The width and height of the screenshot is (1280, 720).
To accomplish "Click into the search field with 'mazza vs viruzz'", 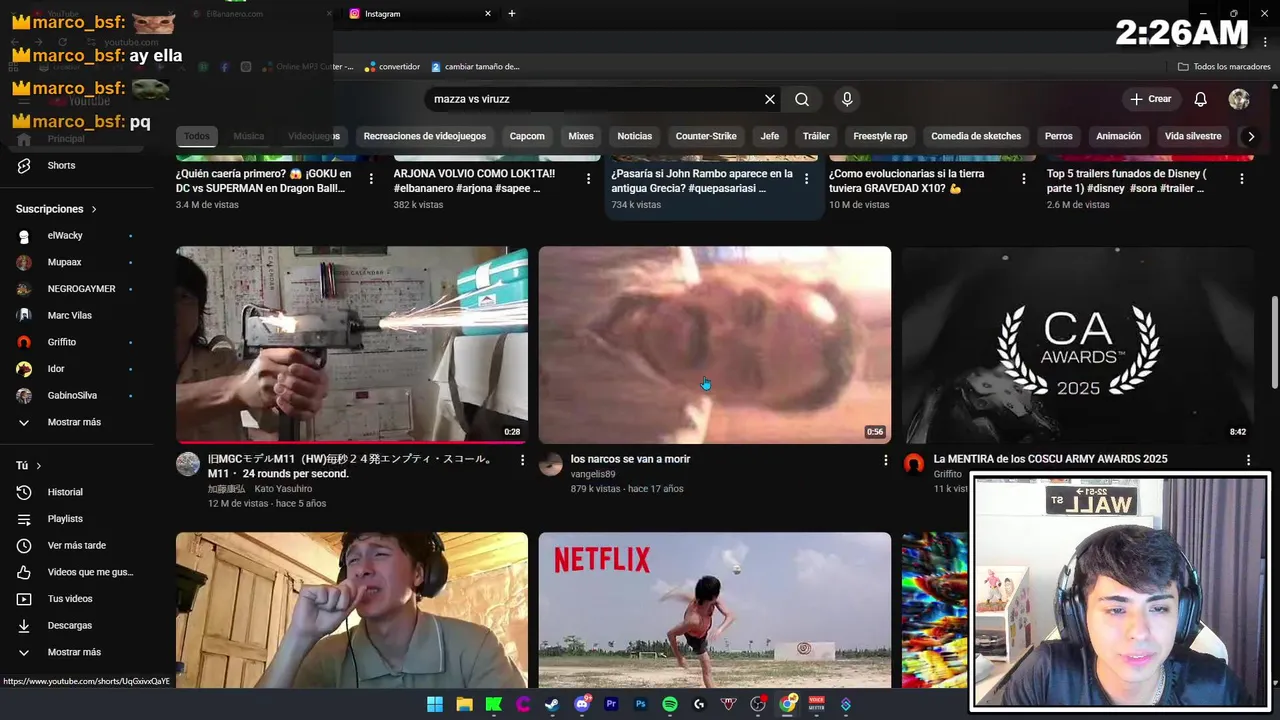I will [595, 99].
